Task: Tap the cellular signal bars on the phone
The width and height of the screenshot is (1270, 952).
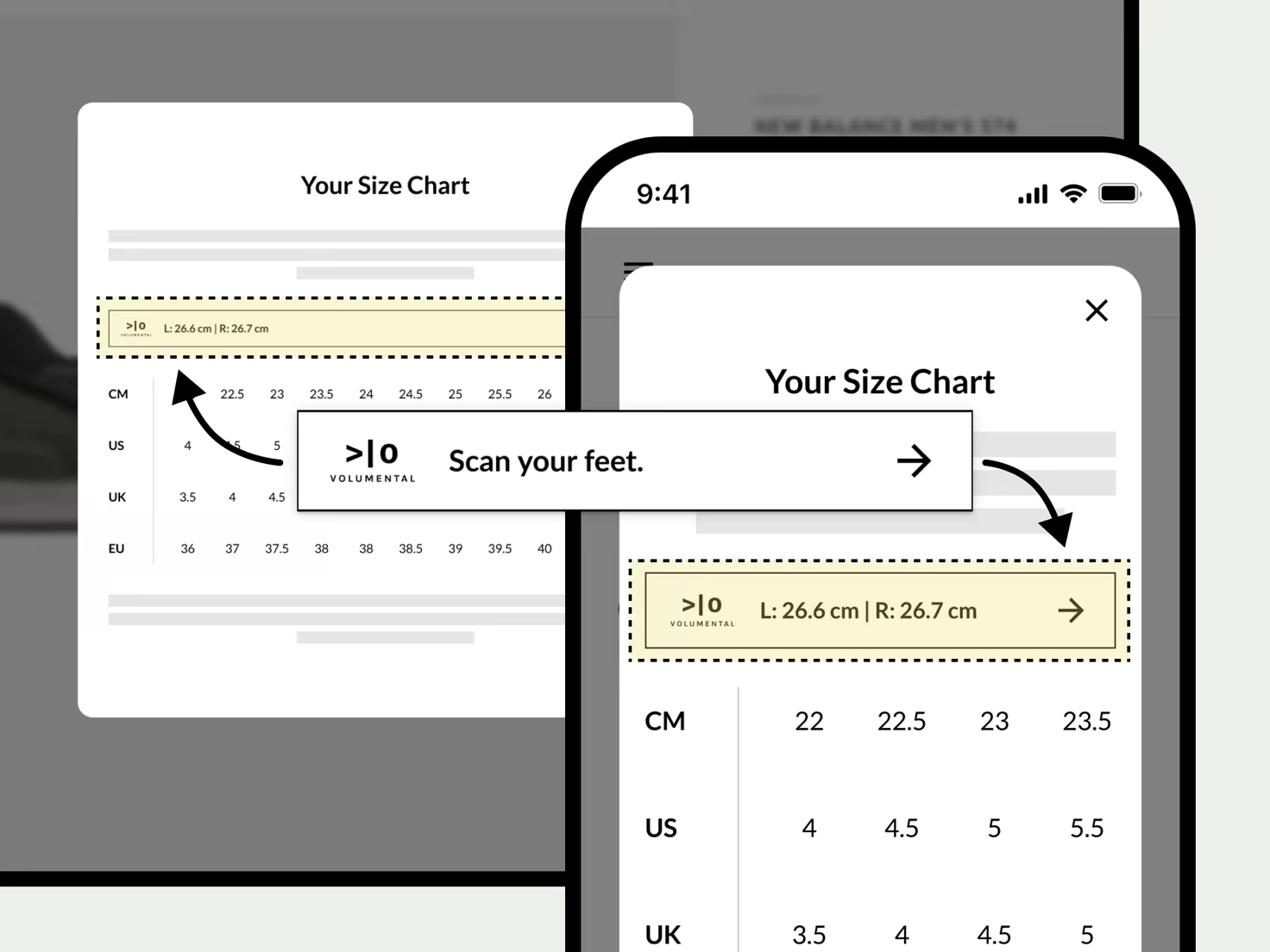Action: [1033, 194]
